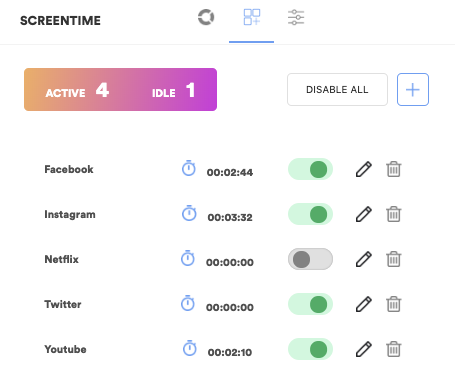
Task: Select the Youtube row label
Action: coord(65,349)
